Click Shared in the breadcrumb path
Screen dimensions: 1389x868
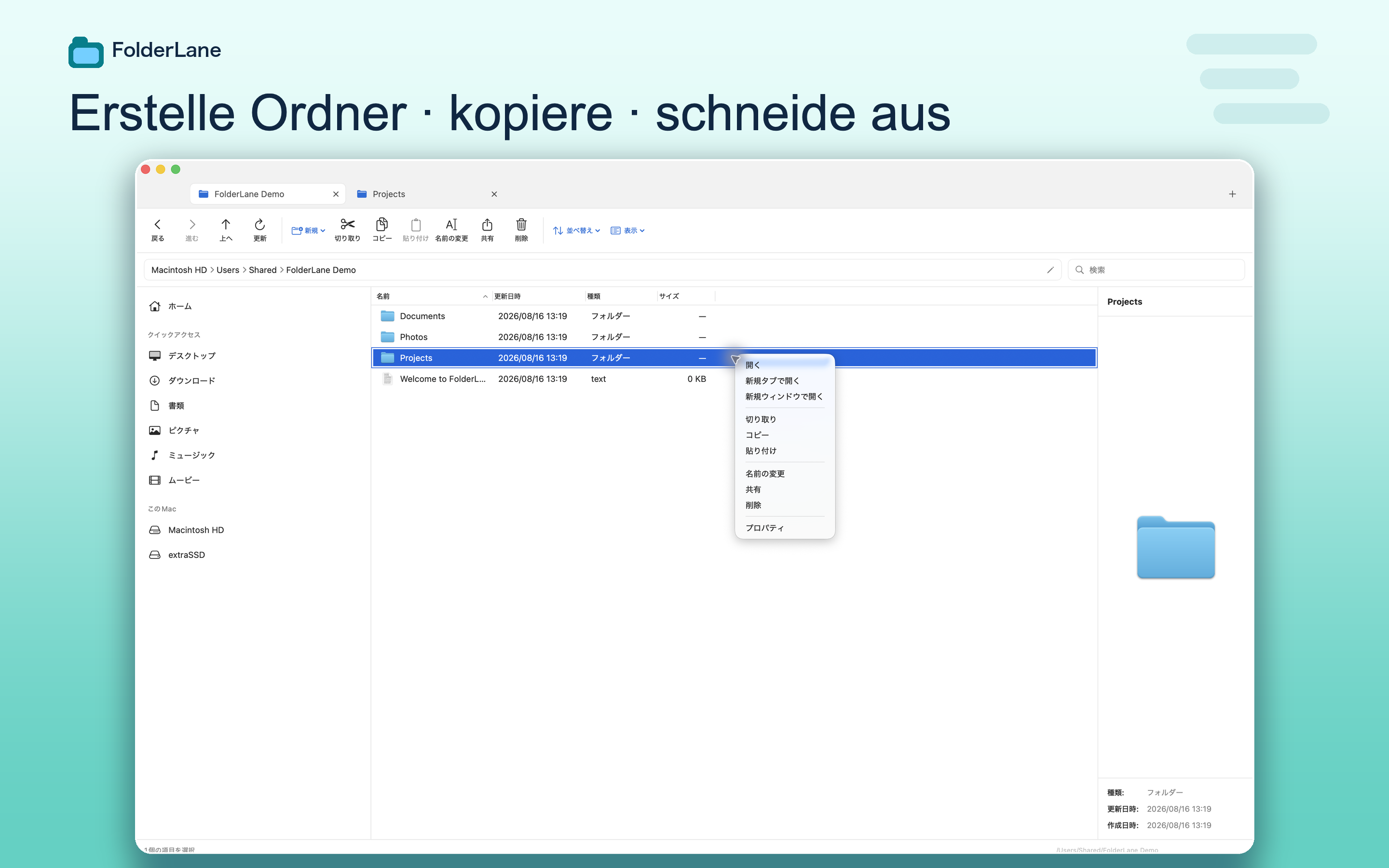tap(263, 270)
